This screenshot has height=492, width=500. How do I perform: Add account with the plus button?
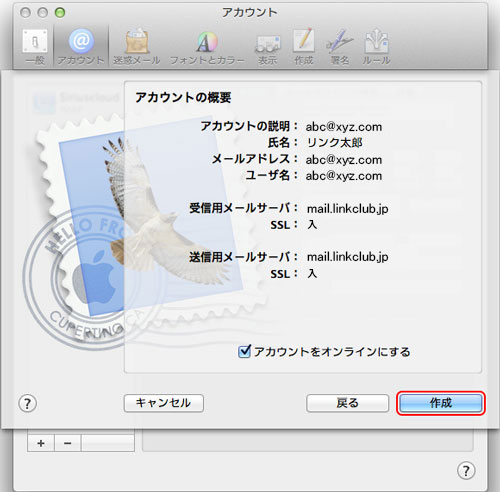click(41, 443)
